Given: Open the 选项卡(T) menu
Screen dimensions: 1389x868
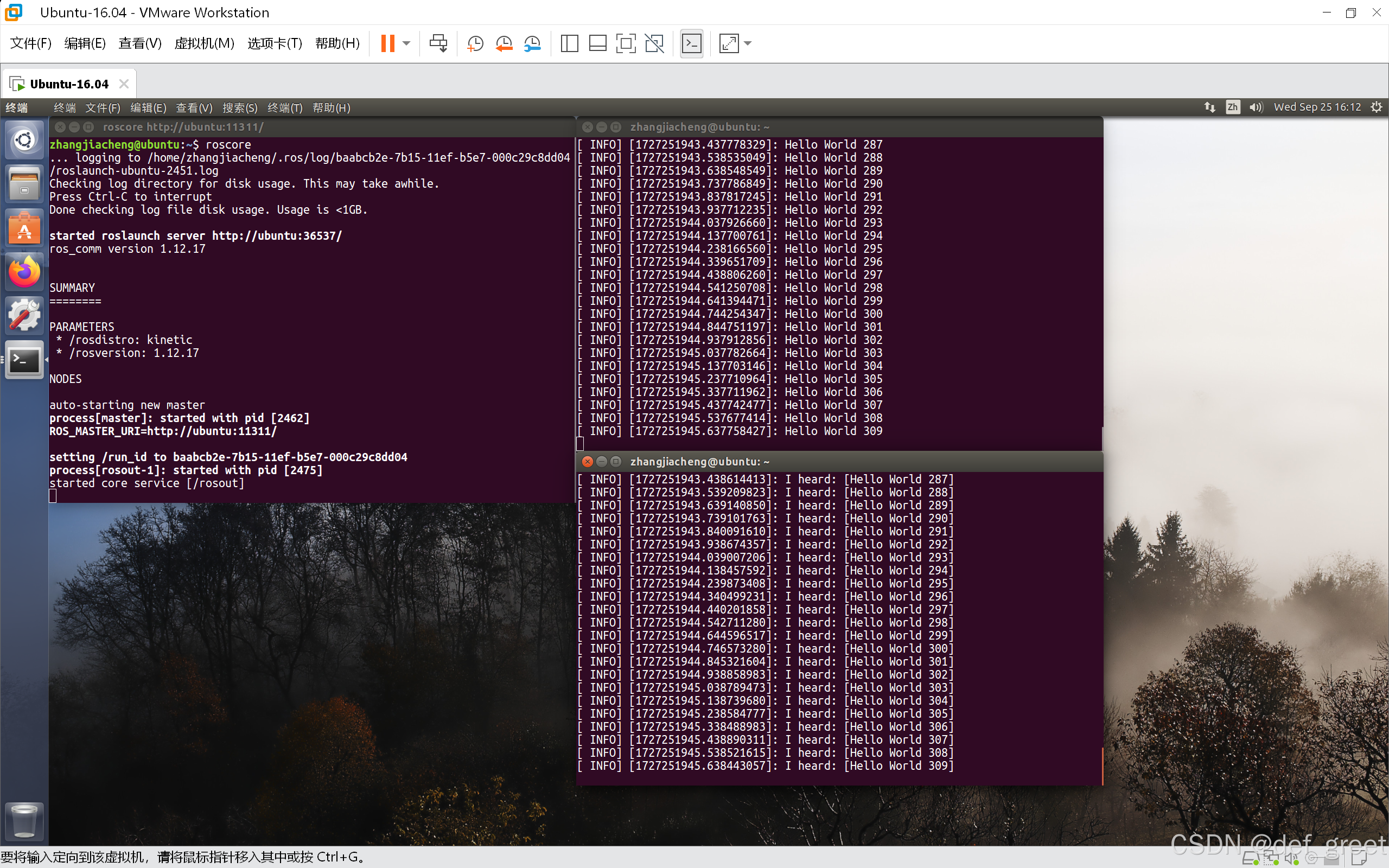Looking at the screenshot, I should click(x=275, y=43).
